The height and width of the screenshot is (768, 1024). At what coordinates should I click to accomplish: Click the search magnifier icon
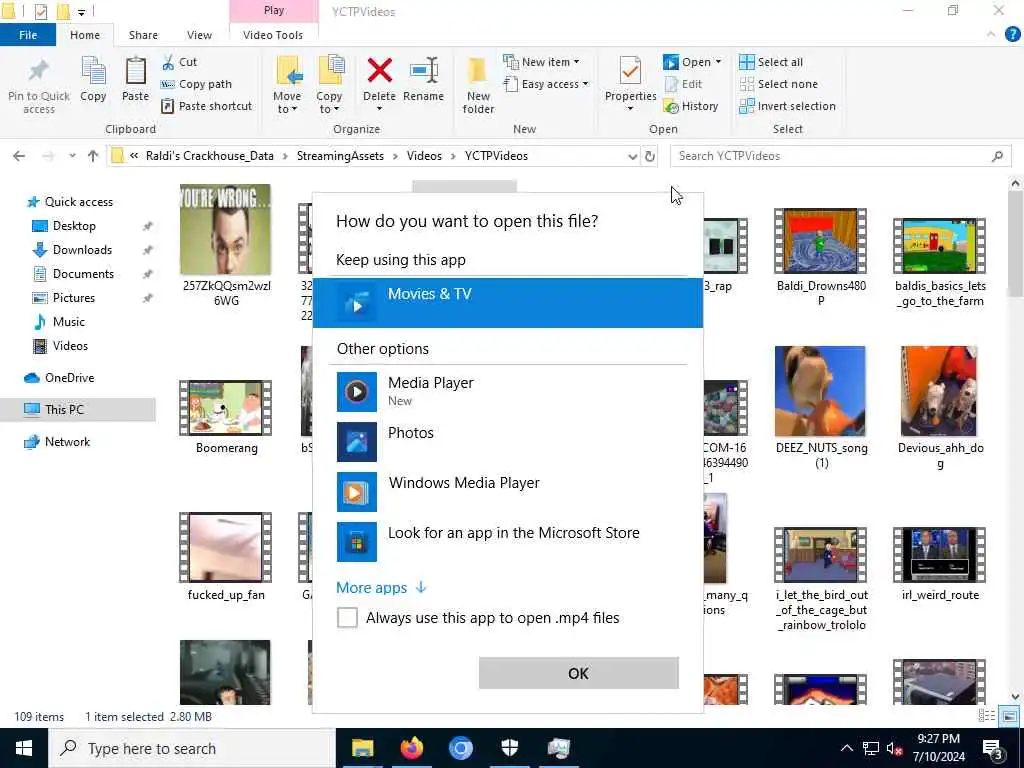tap(997, 156)
